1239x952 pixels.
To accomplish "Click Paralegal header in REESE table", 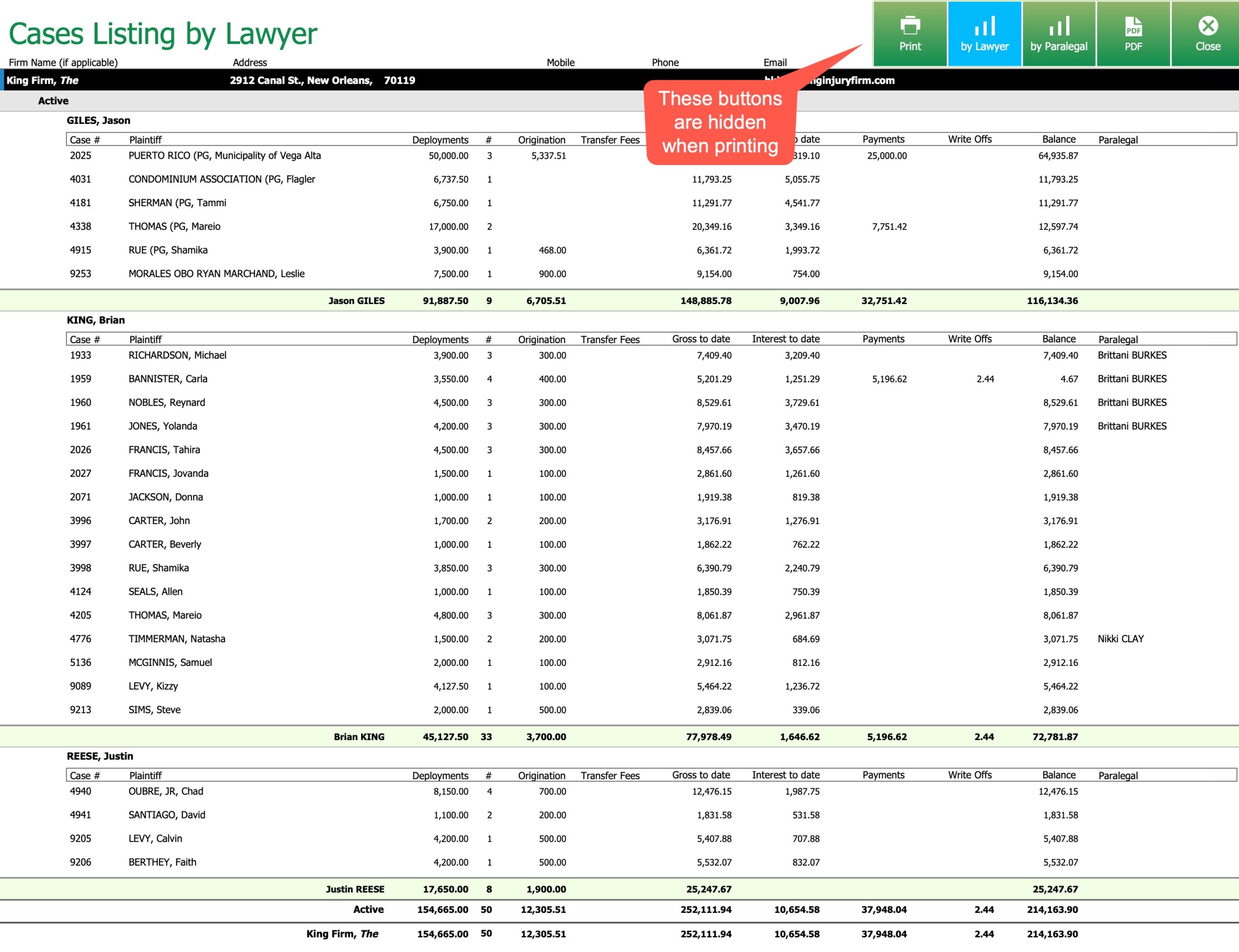I will pos(1118,776).
